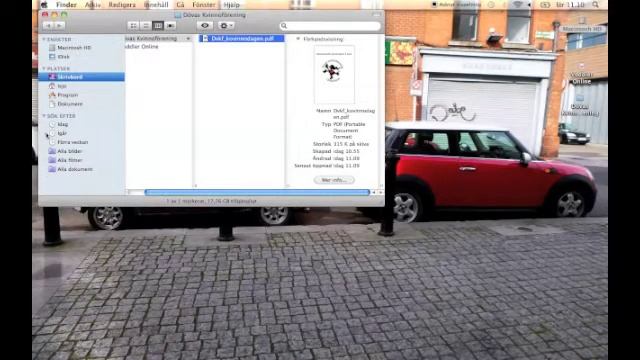Click the battery status icon in menu bar
This screenshot has width=640, height=360.
545,4
